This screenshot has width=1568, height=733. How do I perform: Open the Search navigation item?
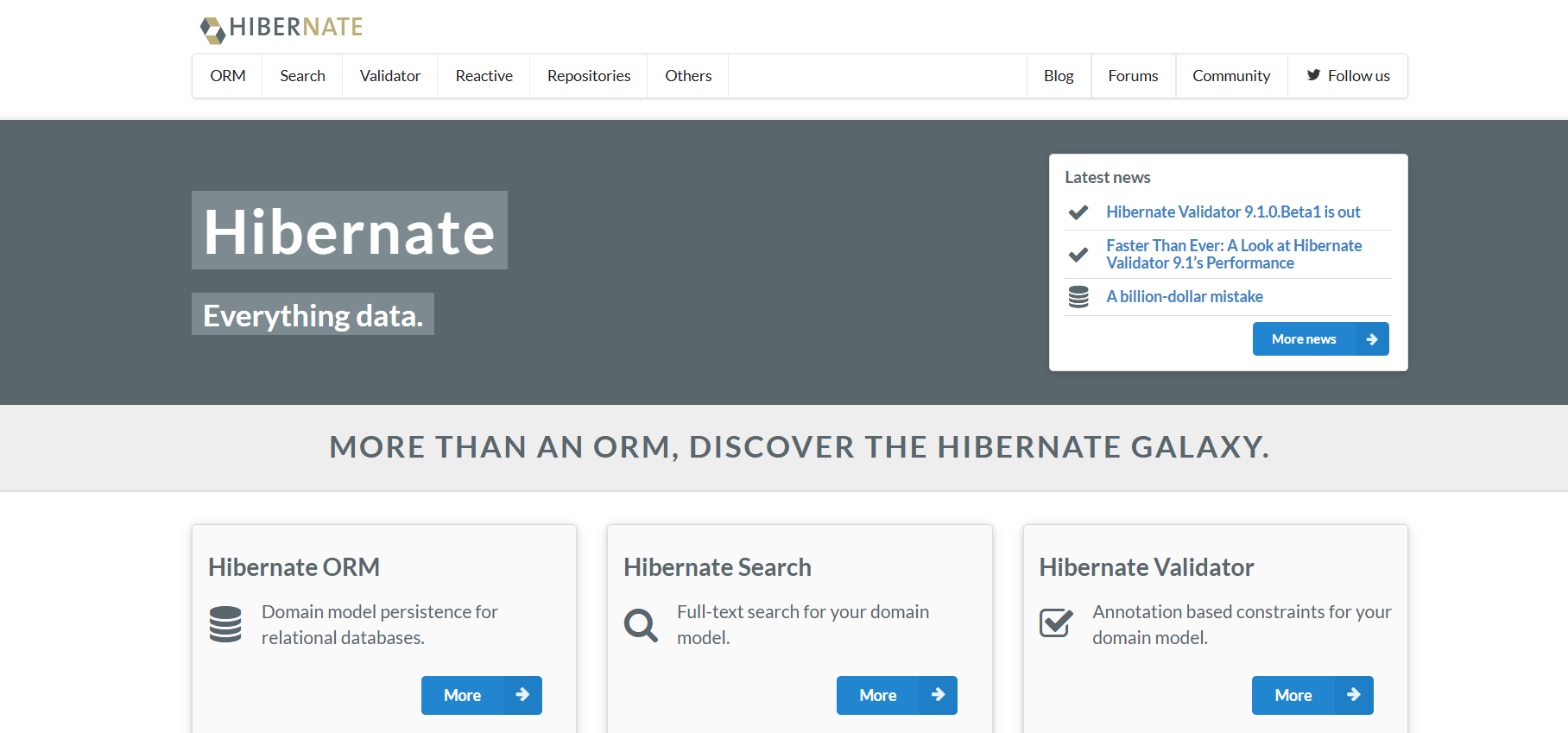pos(302,76)
